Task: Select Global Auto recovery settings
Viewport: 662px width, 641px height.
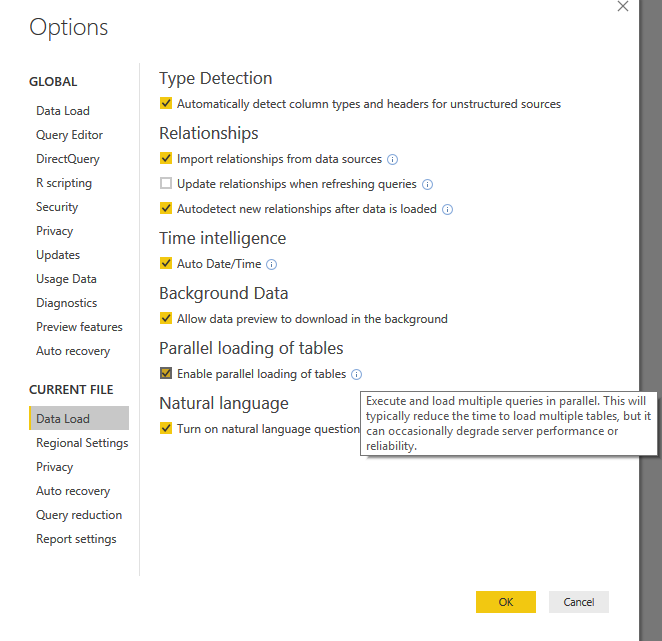Action: (73, 351)
